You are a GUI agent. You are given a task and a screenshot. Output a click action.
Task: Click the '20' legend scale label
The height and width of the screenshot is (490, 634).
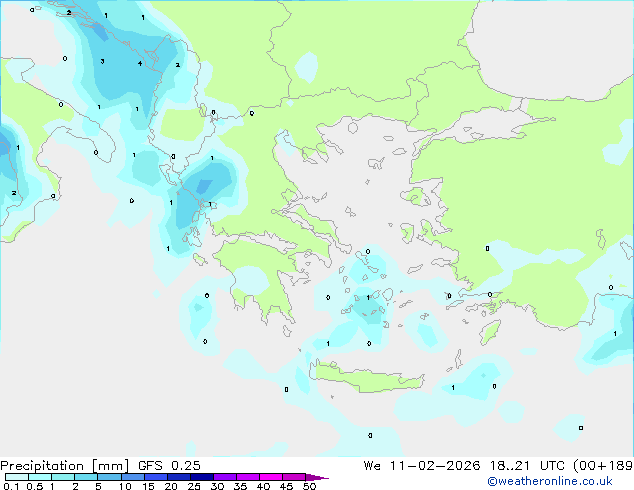tap(171, 486)
